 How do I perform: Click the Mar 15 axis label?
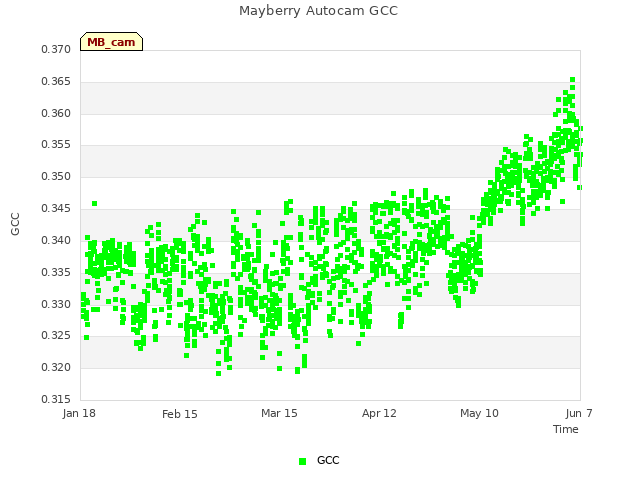(280, 413)
